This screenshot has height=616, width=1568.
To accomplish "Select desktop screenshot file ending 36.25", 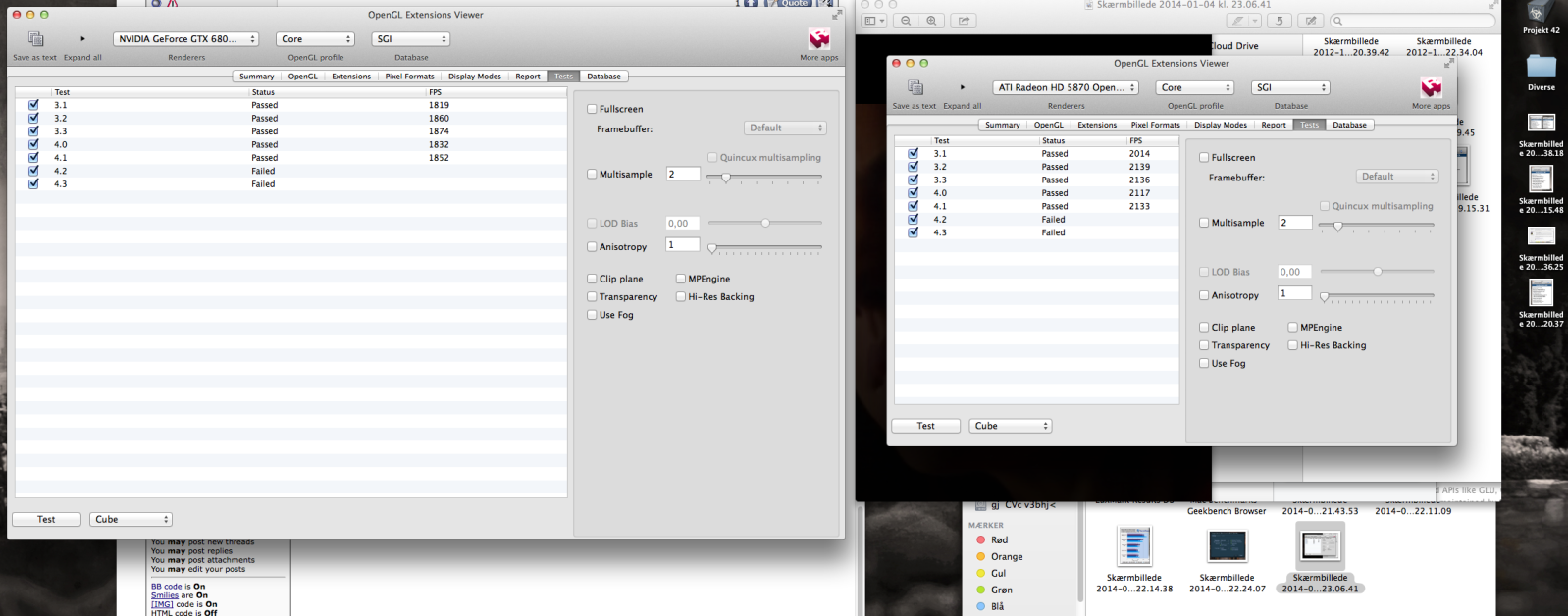I will (x=1541, y=235).
